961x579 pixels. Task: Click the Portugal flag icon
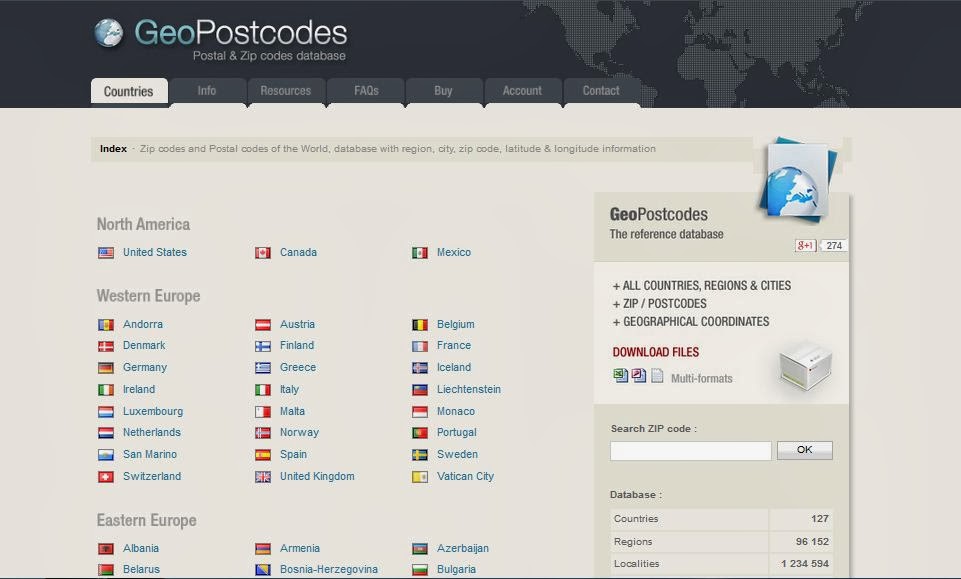point(420,433)
